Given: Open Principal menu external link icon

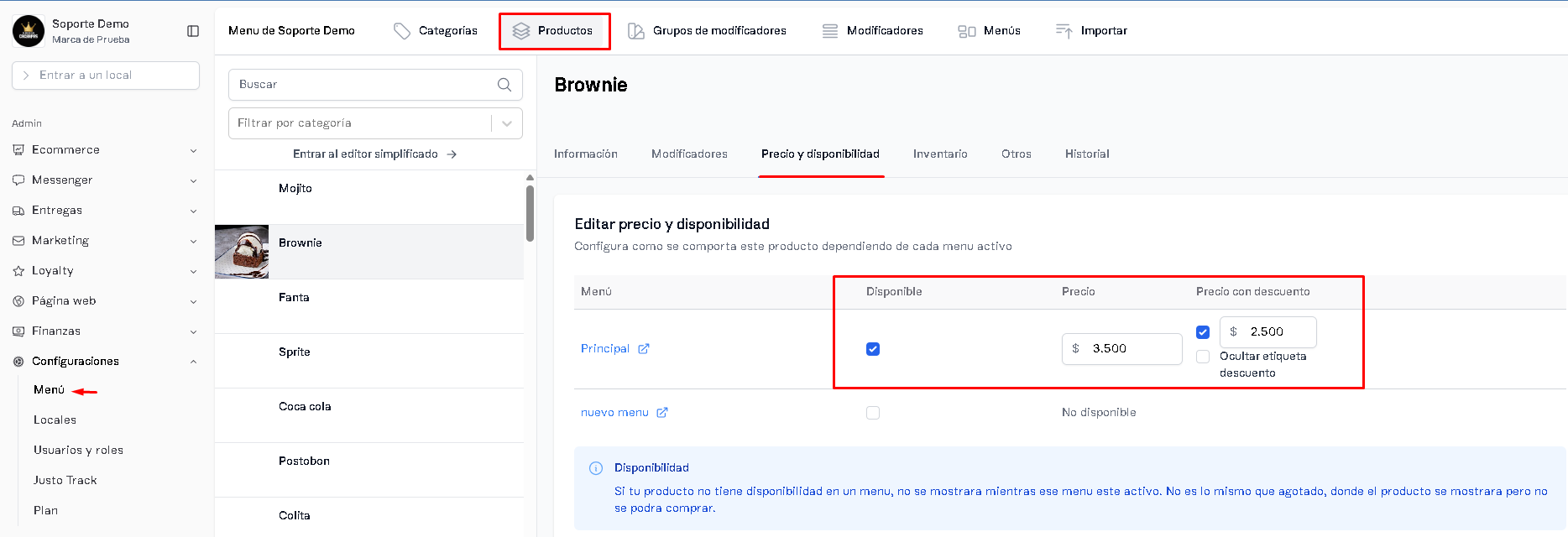Looking at the screenshot, I should point(644,349).
